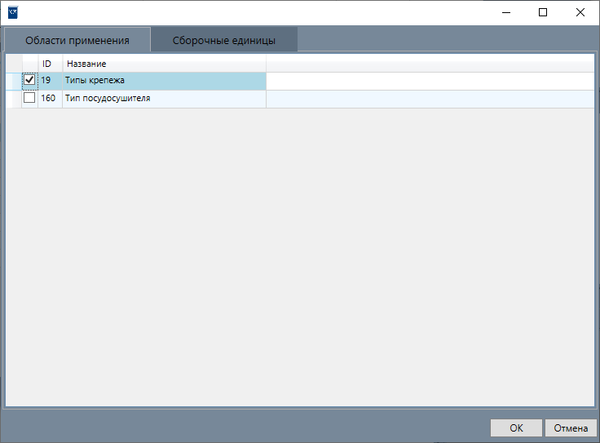Click the Название column header

click(164, 64)
